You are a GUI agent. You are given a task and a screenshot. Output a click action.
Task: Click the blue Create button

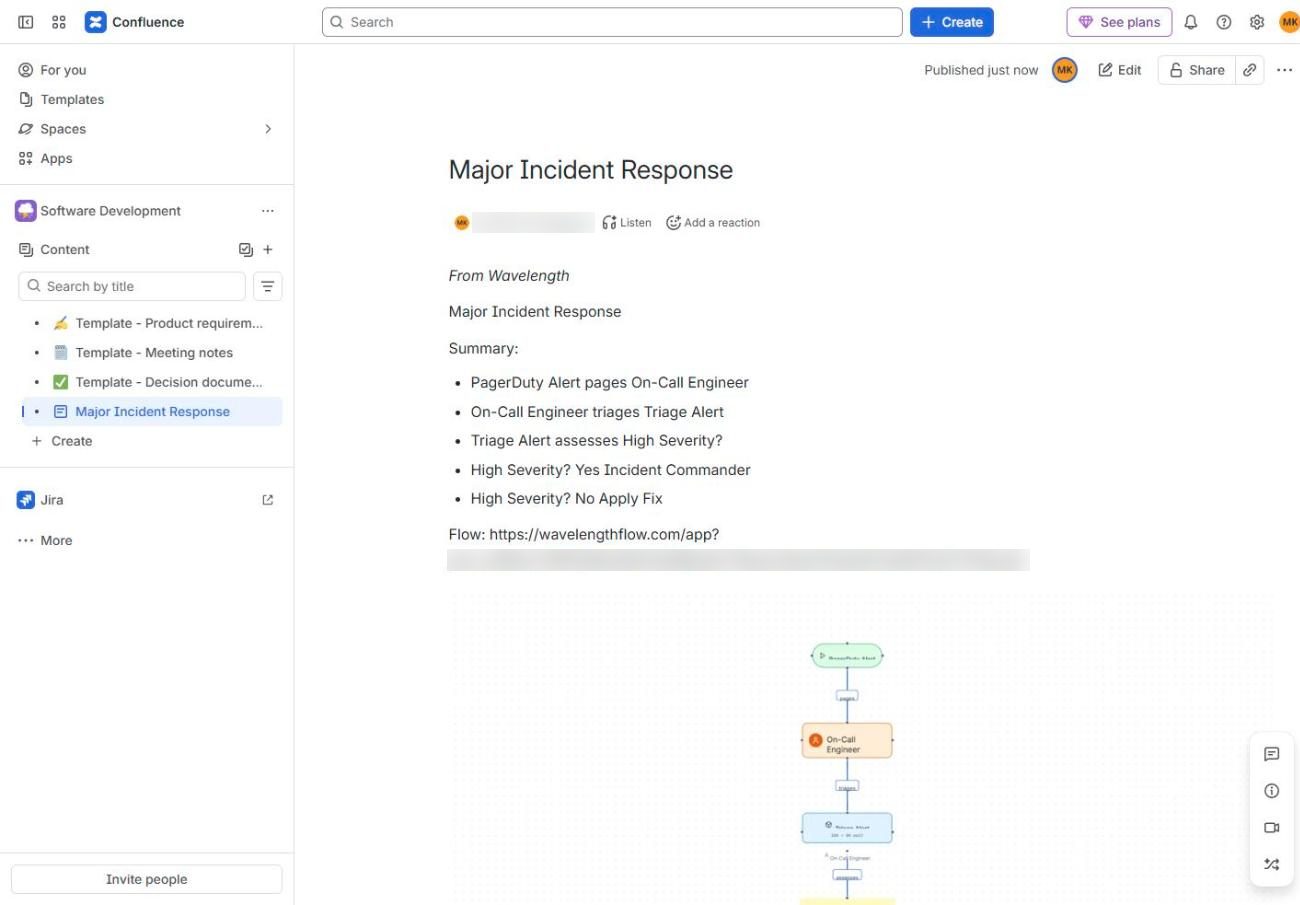click(x=952, y=22)
